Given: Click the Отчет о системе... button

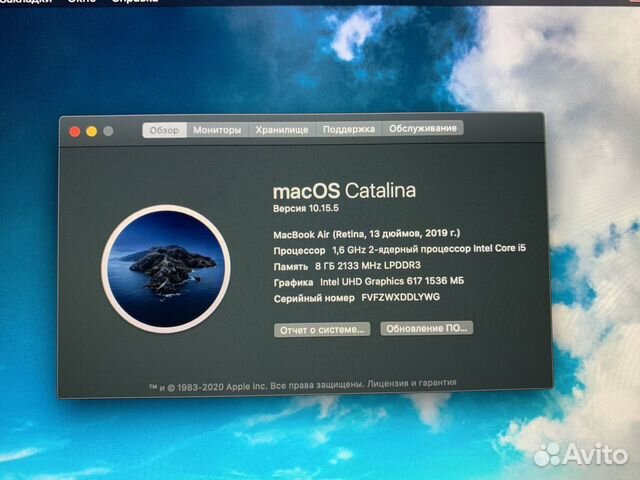Looking at the screenshot, I should click(x=322, y=329).
